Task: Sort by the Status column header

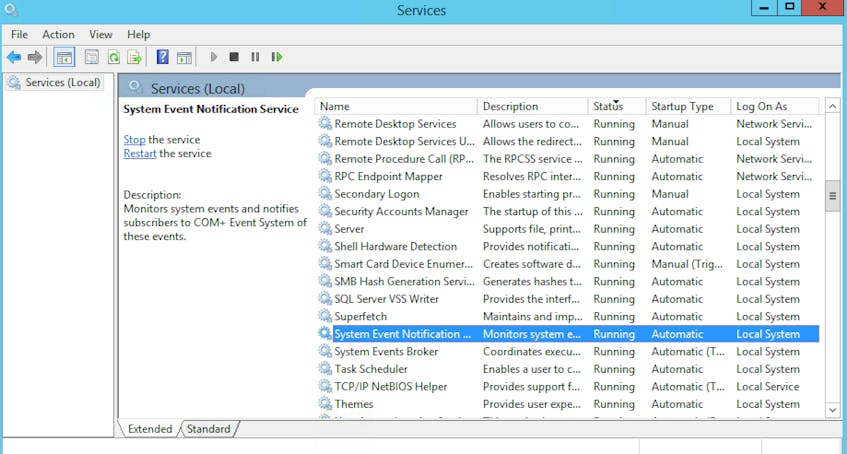Action: coord(617,106)
